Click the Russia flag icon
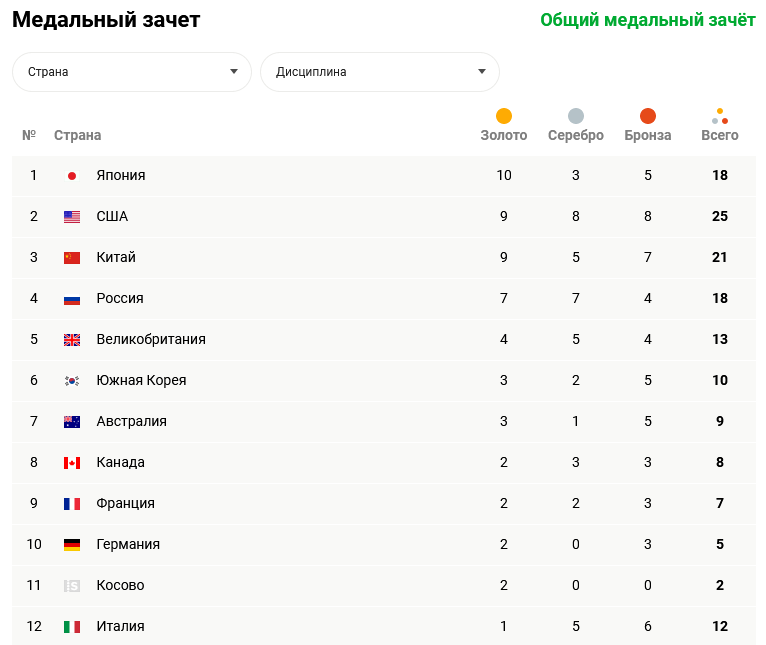The height and width of the screenshot is (645, 766). pos(72,299)
